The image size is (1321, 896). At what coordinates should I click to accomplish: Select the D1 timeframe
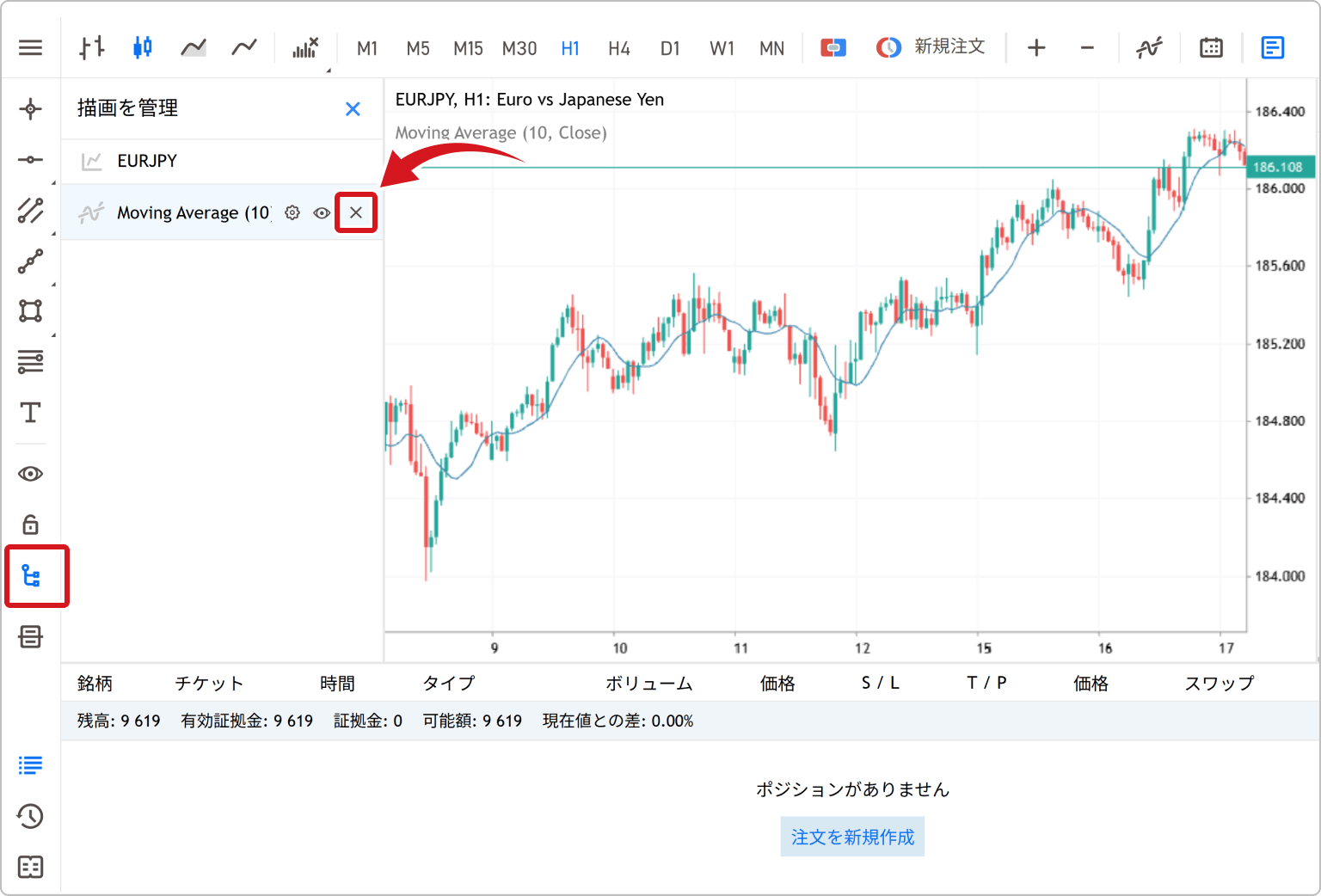click(x=670, y=48)
